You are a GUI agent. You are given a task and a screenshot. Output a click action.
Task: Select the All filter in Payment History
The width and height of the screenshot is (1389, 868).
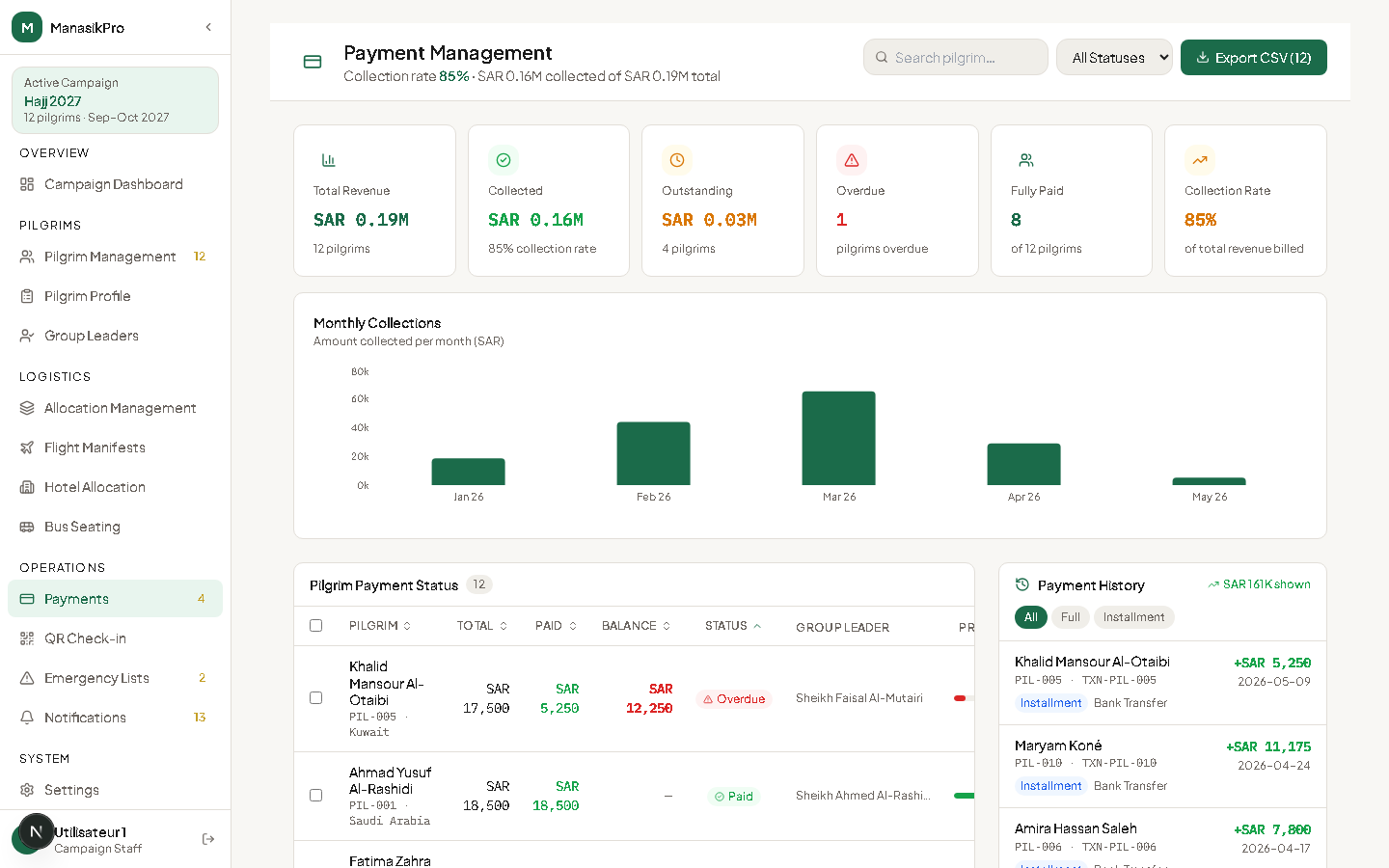1031,617
